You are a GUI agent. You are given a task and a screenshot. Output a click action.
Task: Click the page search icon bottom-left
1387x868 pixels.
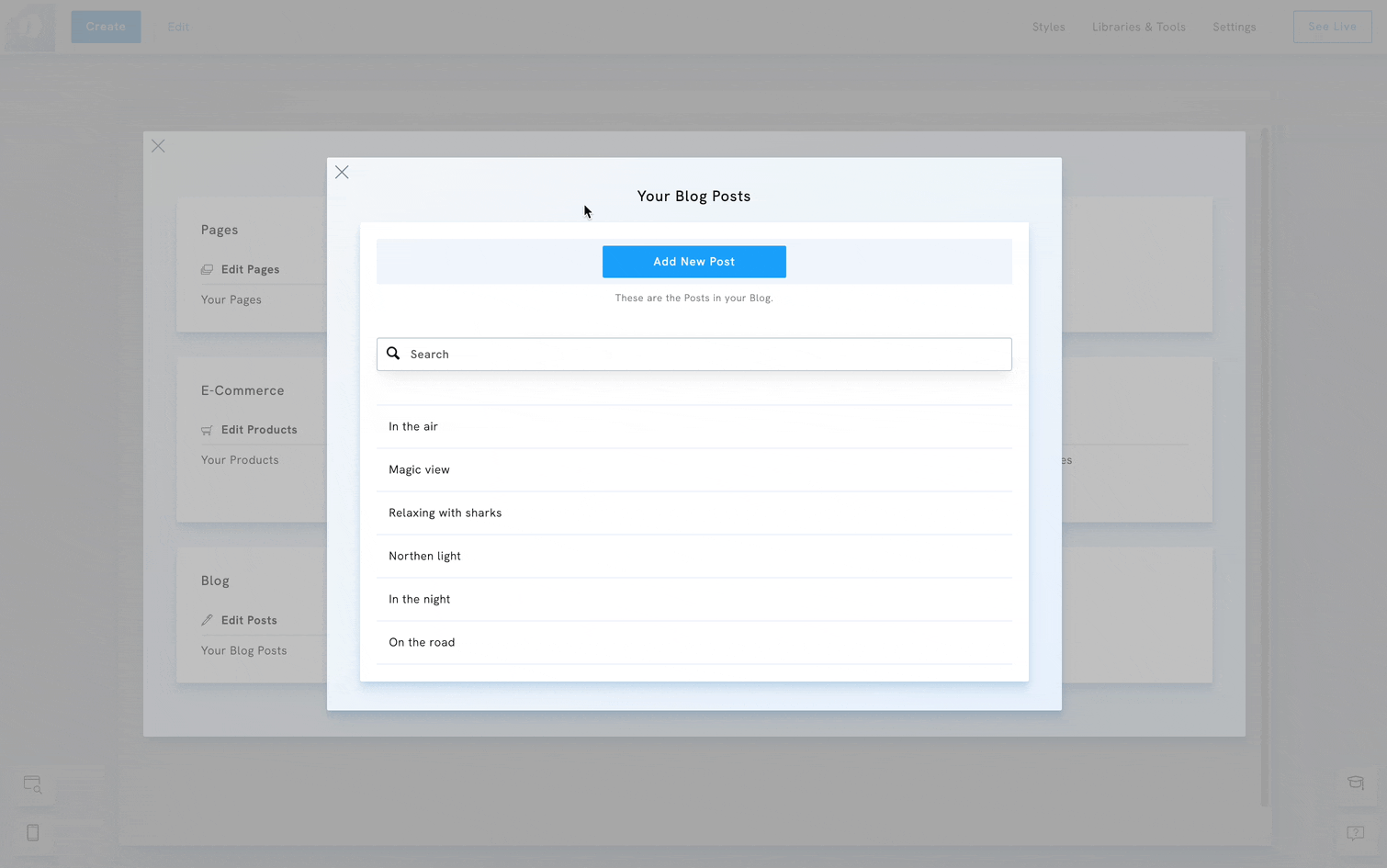coord(32,784)
